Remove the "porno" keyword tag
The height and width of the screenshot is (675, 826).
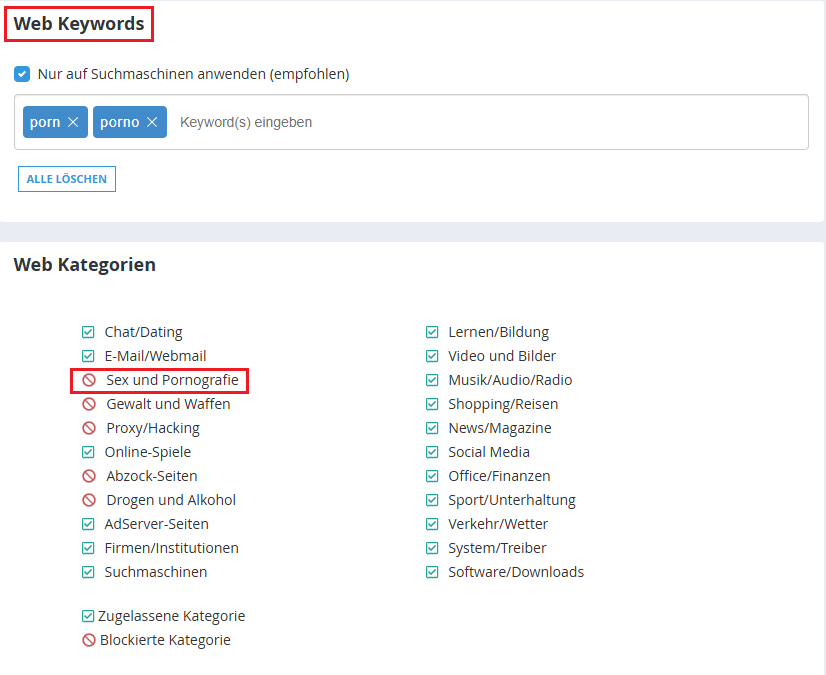pyautogui.click(x=152, y=122)
